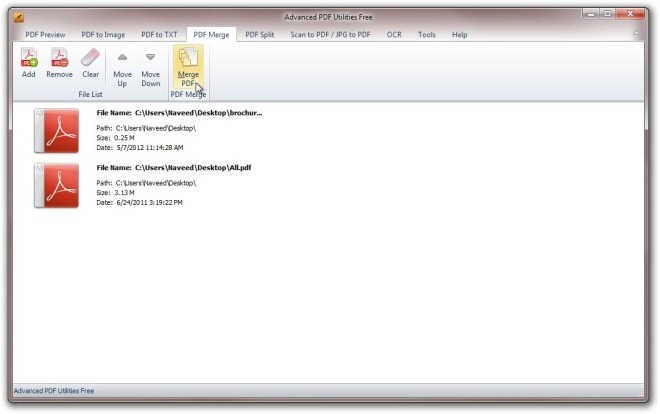Go to the PDF Split tab
The height and width of the screenshot is (414, 660).
(x=260, y=34)
